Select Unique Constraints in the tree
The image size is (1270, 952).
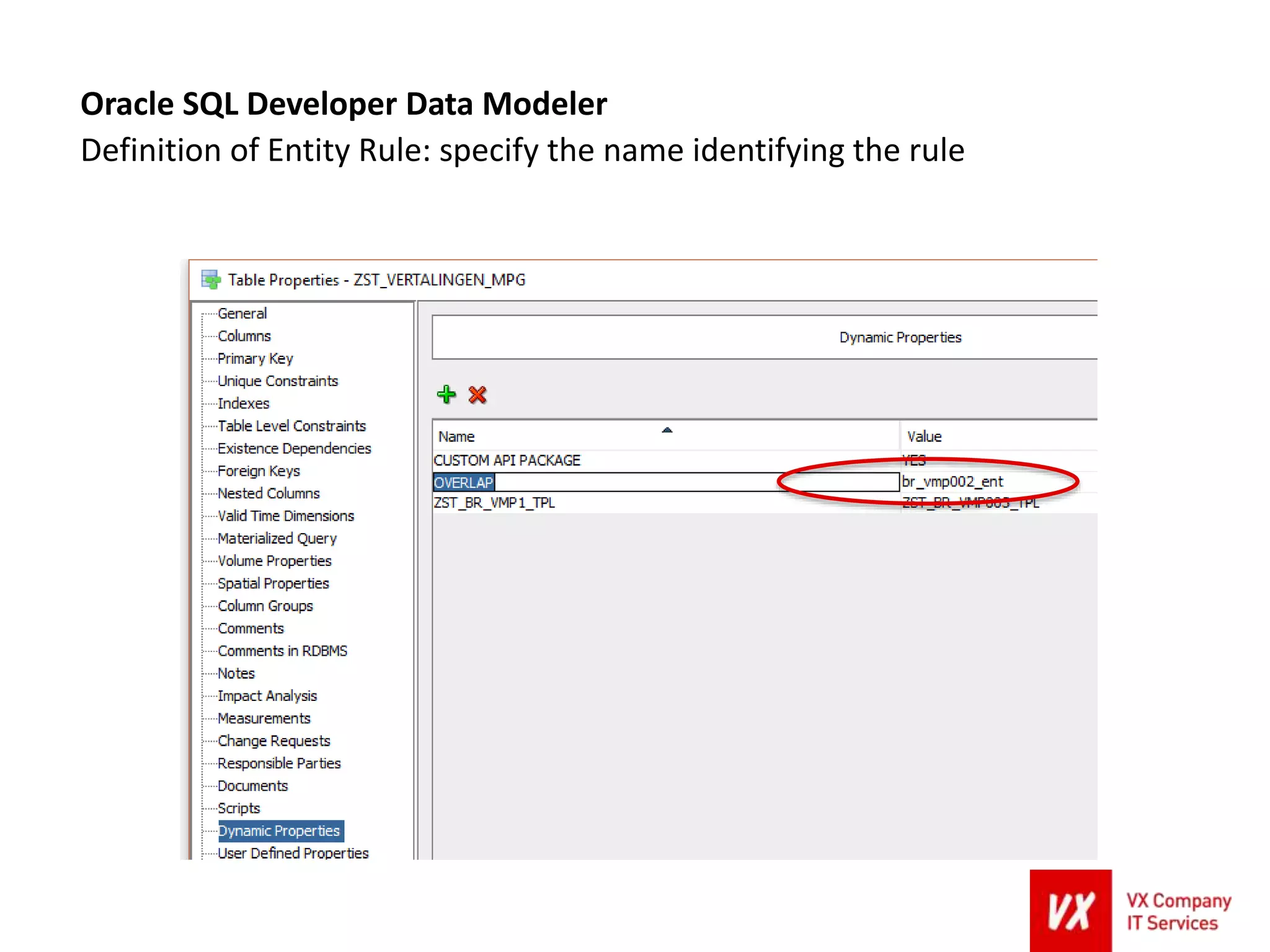tap(278, 381)
